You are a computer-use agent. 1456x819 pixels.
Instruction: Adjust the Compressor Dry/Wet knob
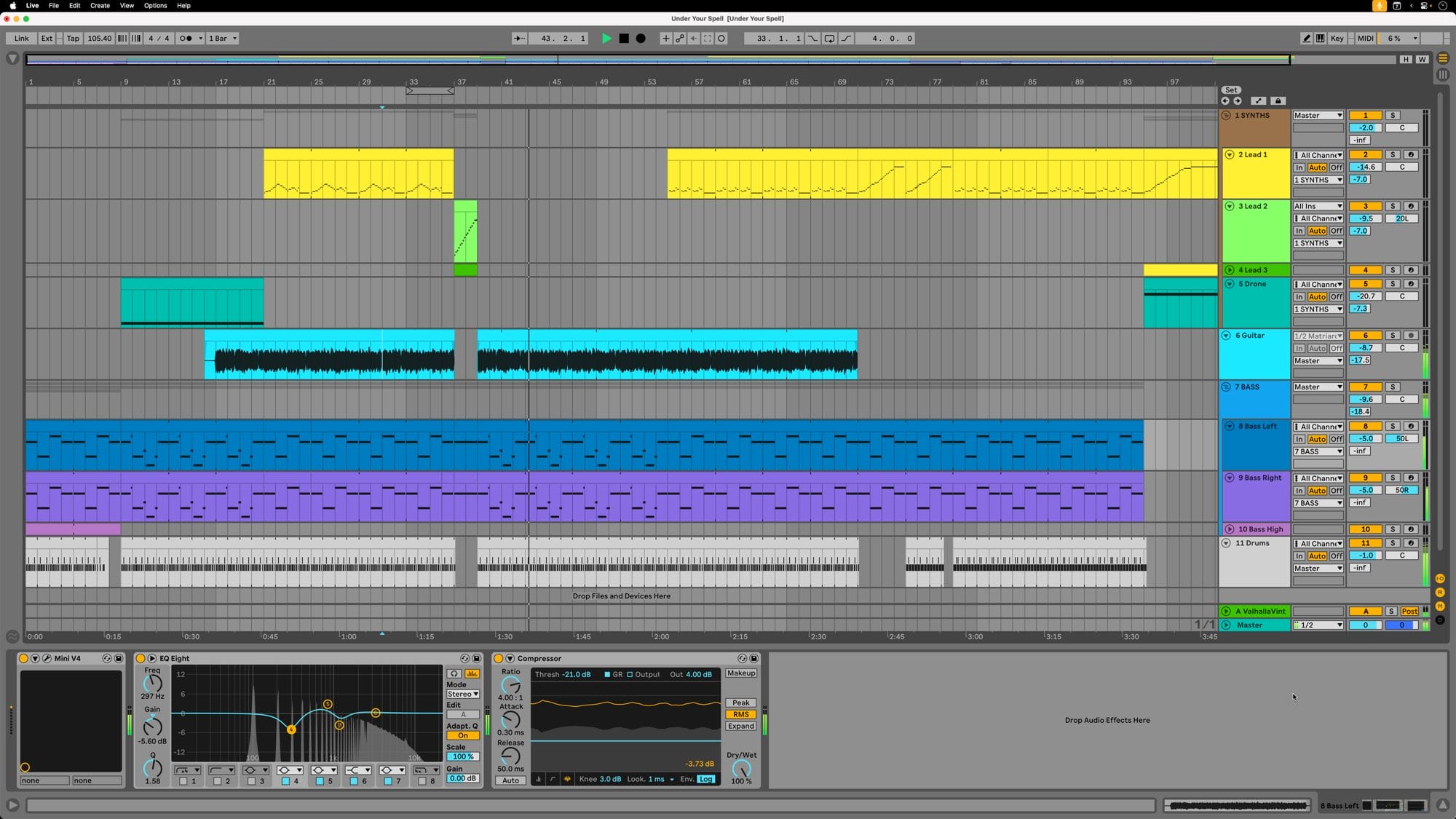[x=741, y=769]
